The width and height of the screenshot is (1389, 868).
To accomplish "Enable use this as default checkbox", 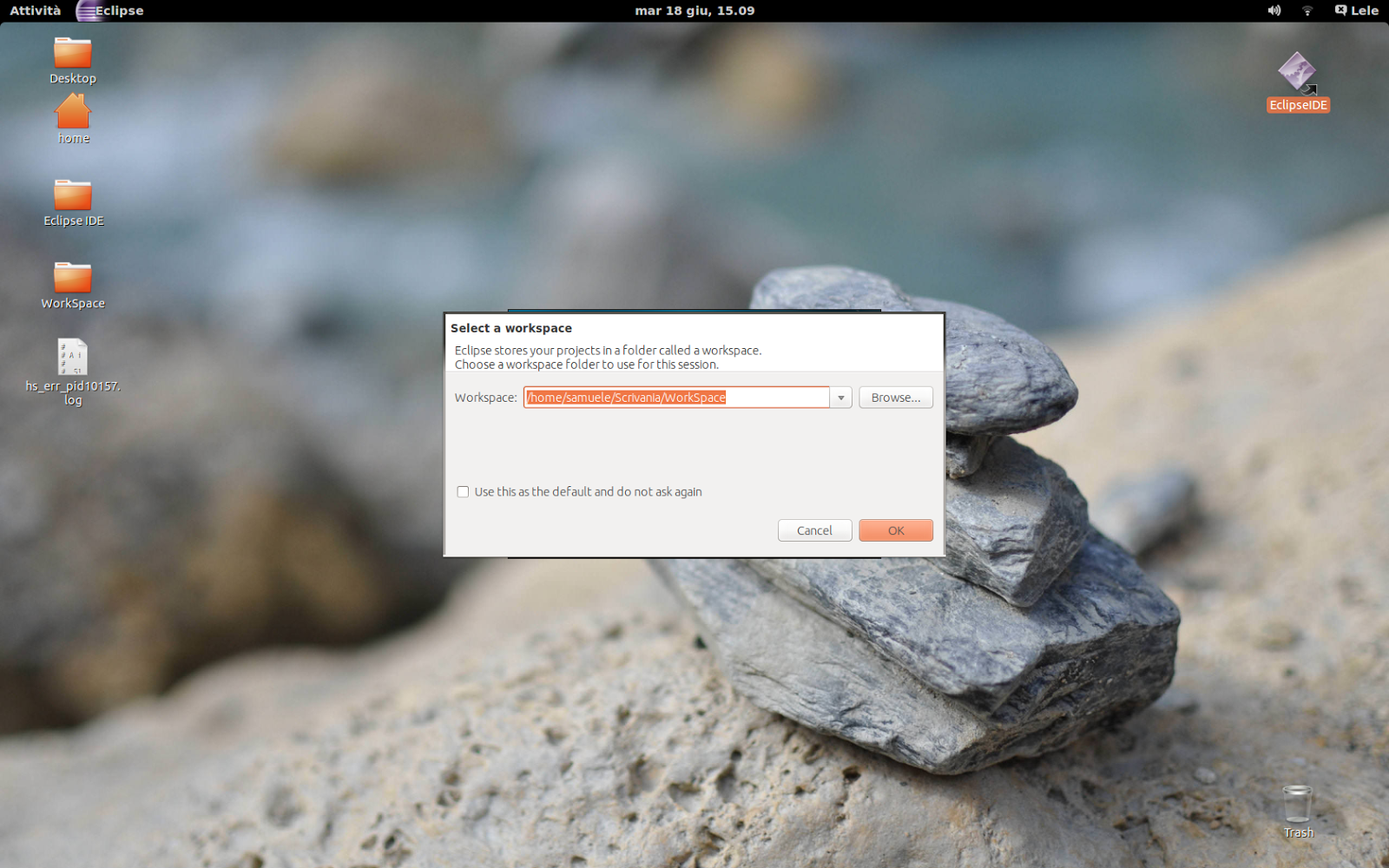I will pos(463,491).
